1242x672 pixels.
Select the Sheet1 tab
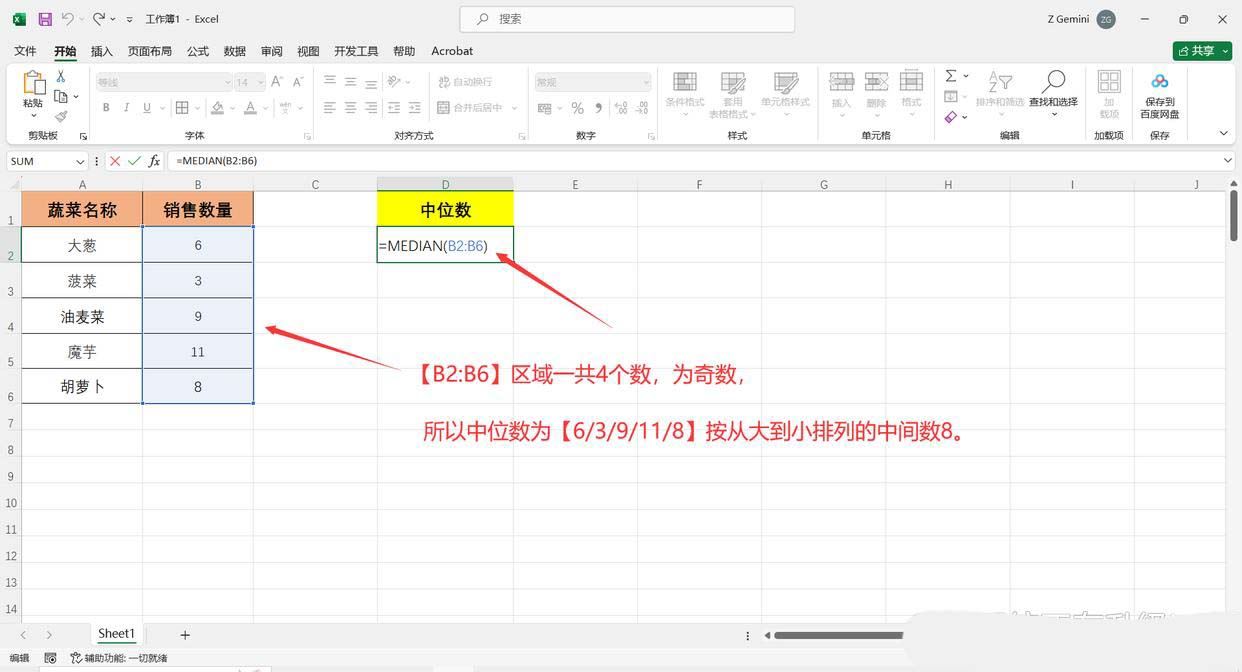[116, 634]
